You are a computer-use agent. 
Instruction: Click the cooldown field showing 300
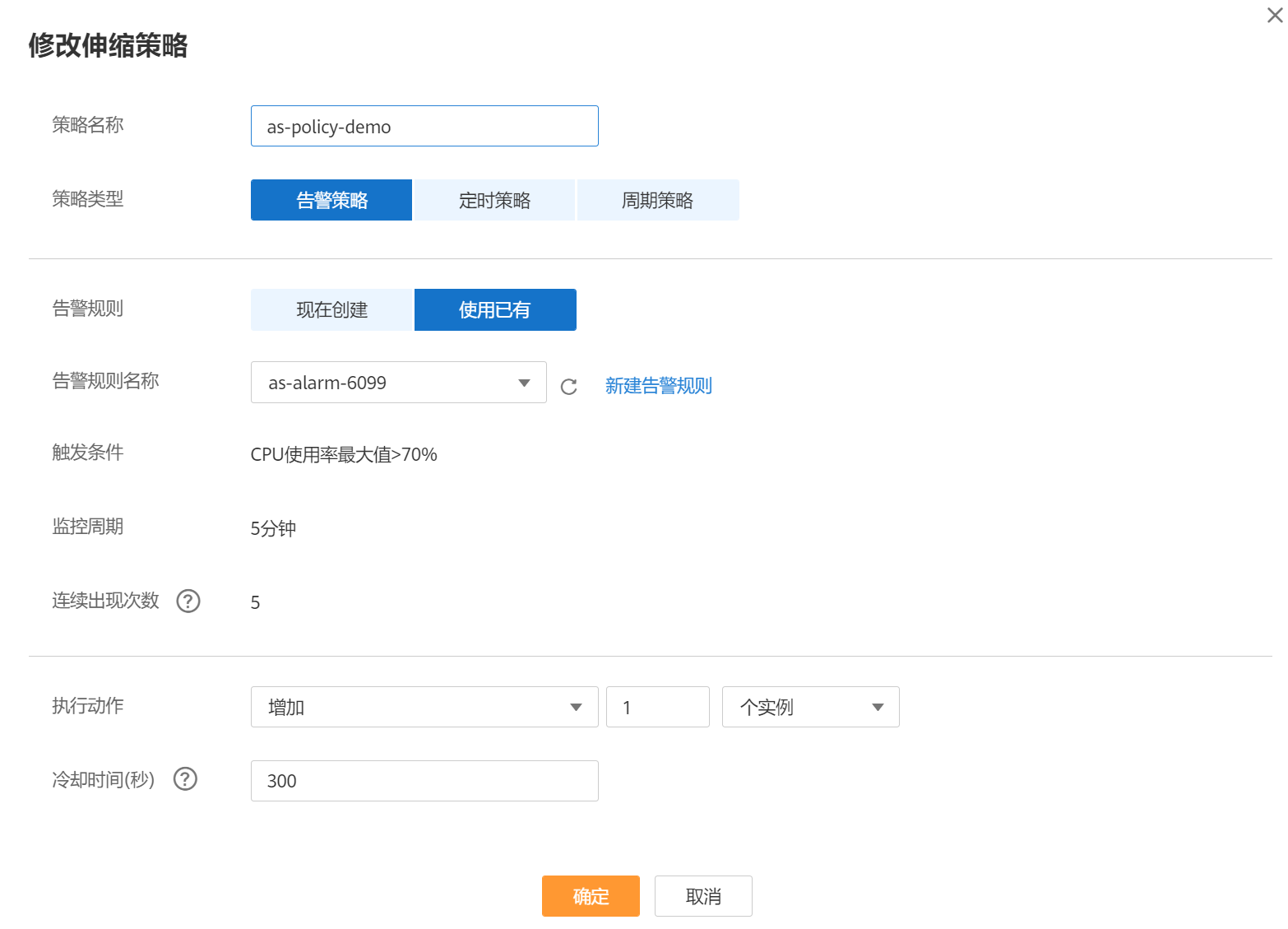point(424,781)
